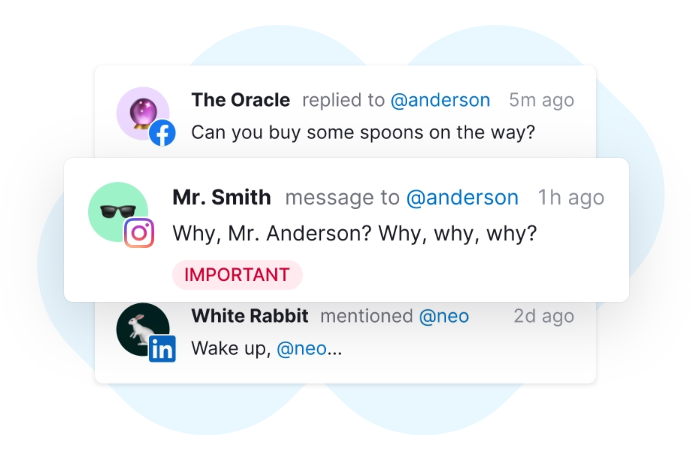Click the Facebook badge icon
Viewport: 691px width, 451px height.
click(162, 133)
